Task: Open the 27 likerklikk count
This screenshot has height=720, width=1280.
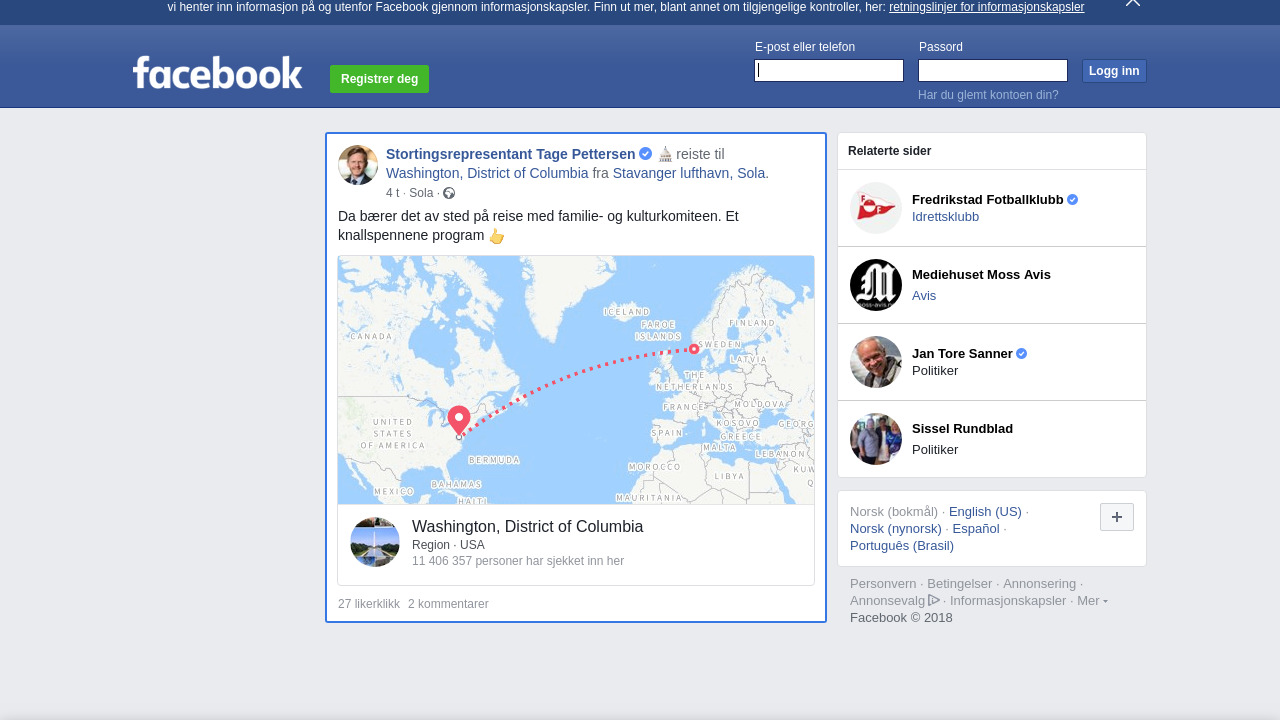Action: pyautogui.click(x=369, y=604)
